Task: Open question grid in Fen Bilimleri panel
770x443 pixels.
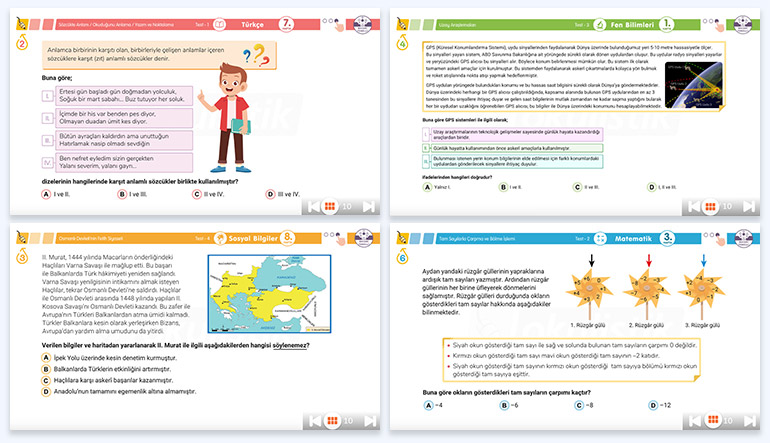Action: point(708,206)
